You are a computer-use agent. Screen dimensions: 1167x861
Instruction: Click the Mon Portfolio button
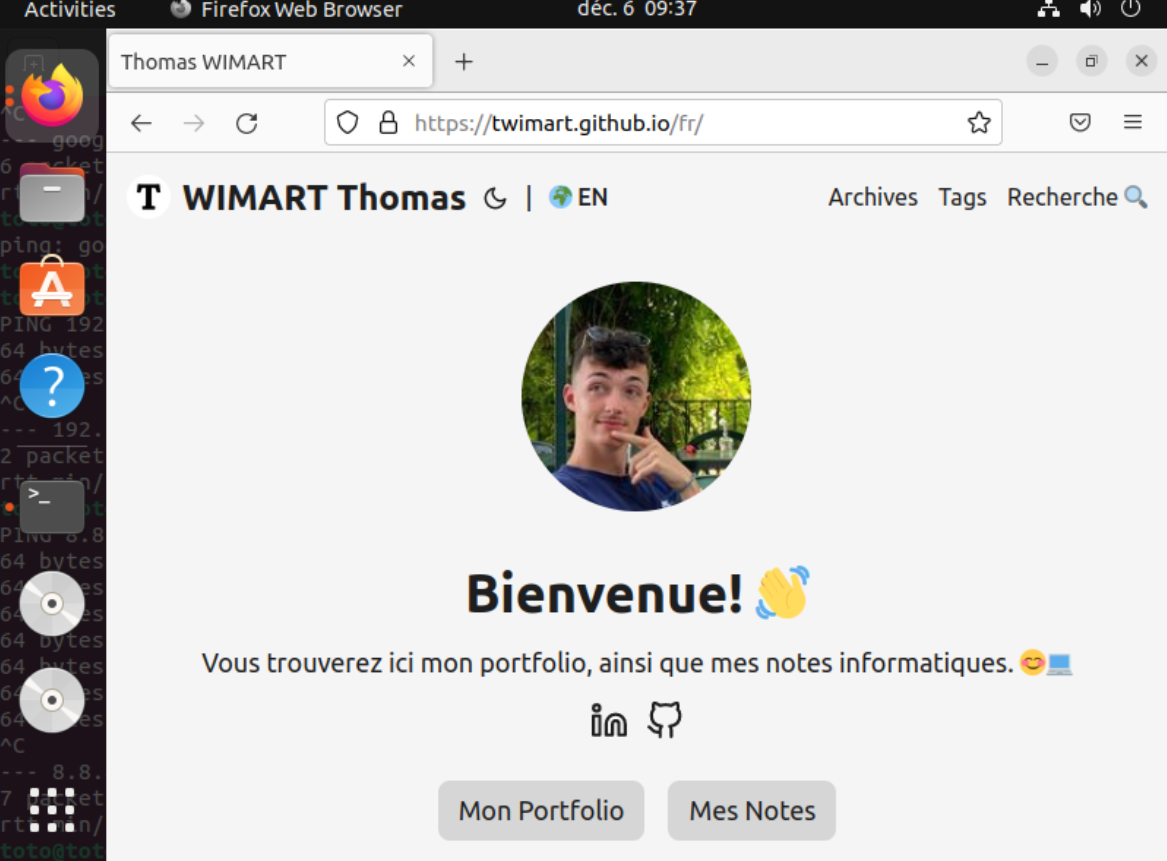click(x=541, y=810)
